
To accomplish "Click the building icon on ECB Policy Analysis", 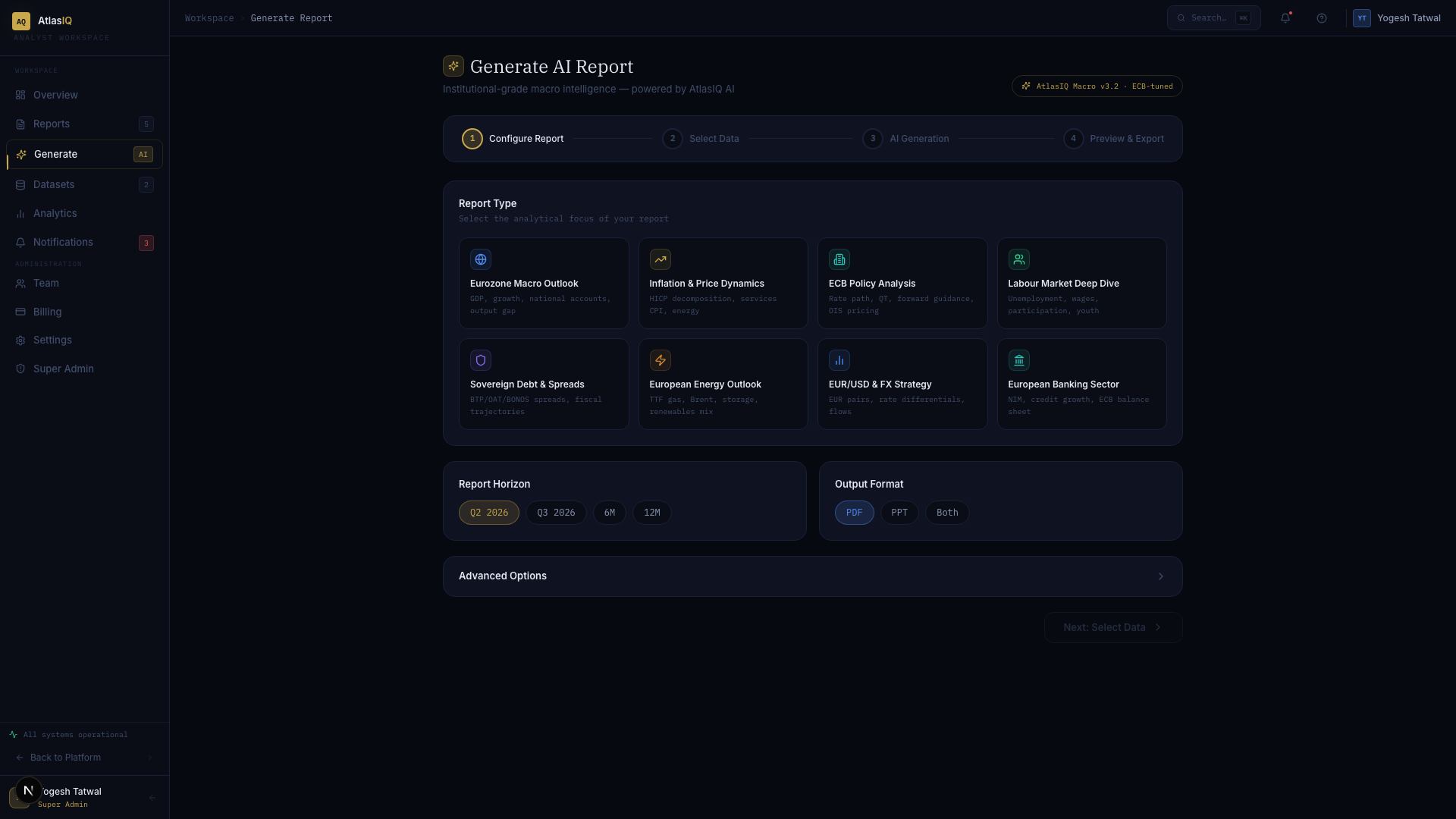I will tap(839, 259).
